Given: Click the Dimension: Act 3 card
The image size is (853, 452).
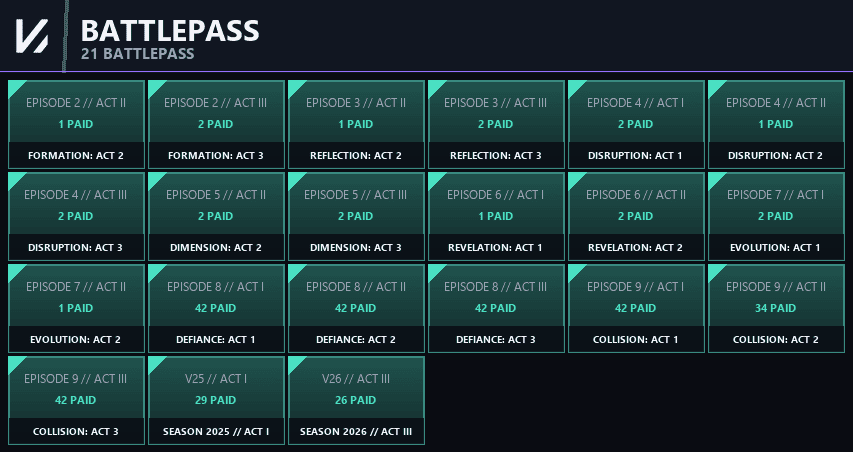Looking at the screenshot, I should pyautogui.click(x=356, y=216).
